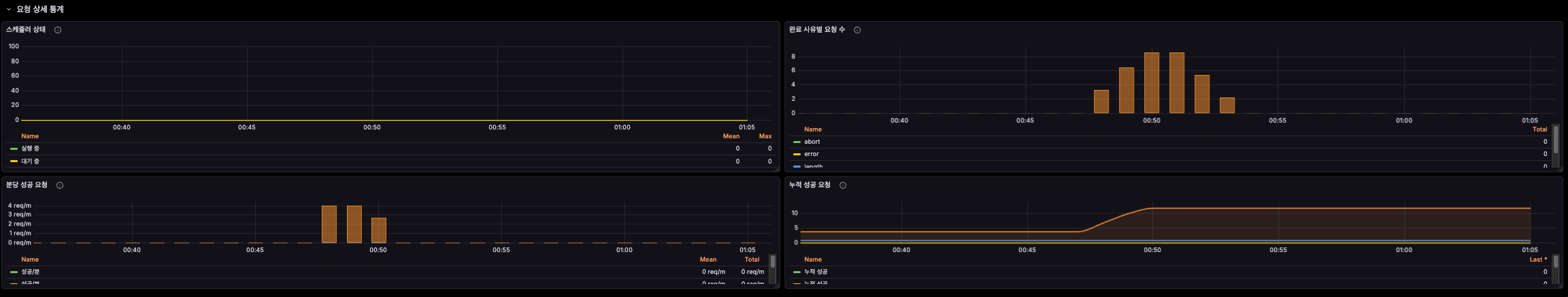Sort 완료 사유별 요청 수 legend by Name header
Screen dimensions: 1568x297
[813, 129]
